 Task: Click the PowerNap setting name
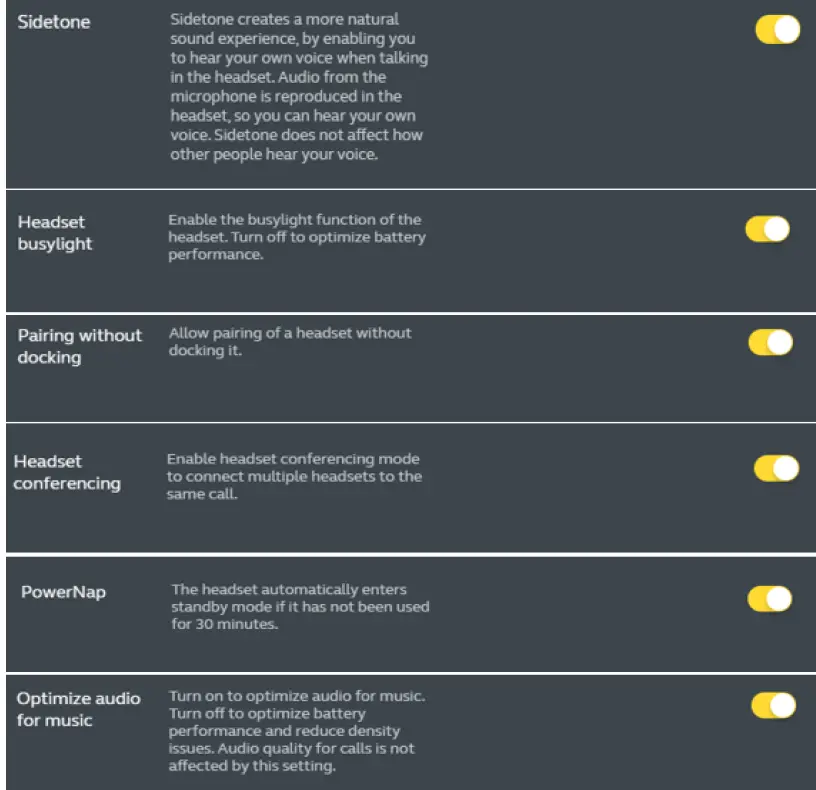63,592
